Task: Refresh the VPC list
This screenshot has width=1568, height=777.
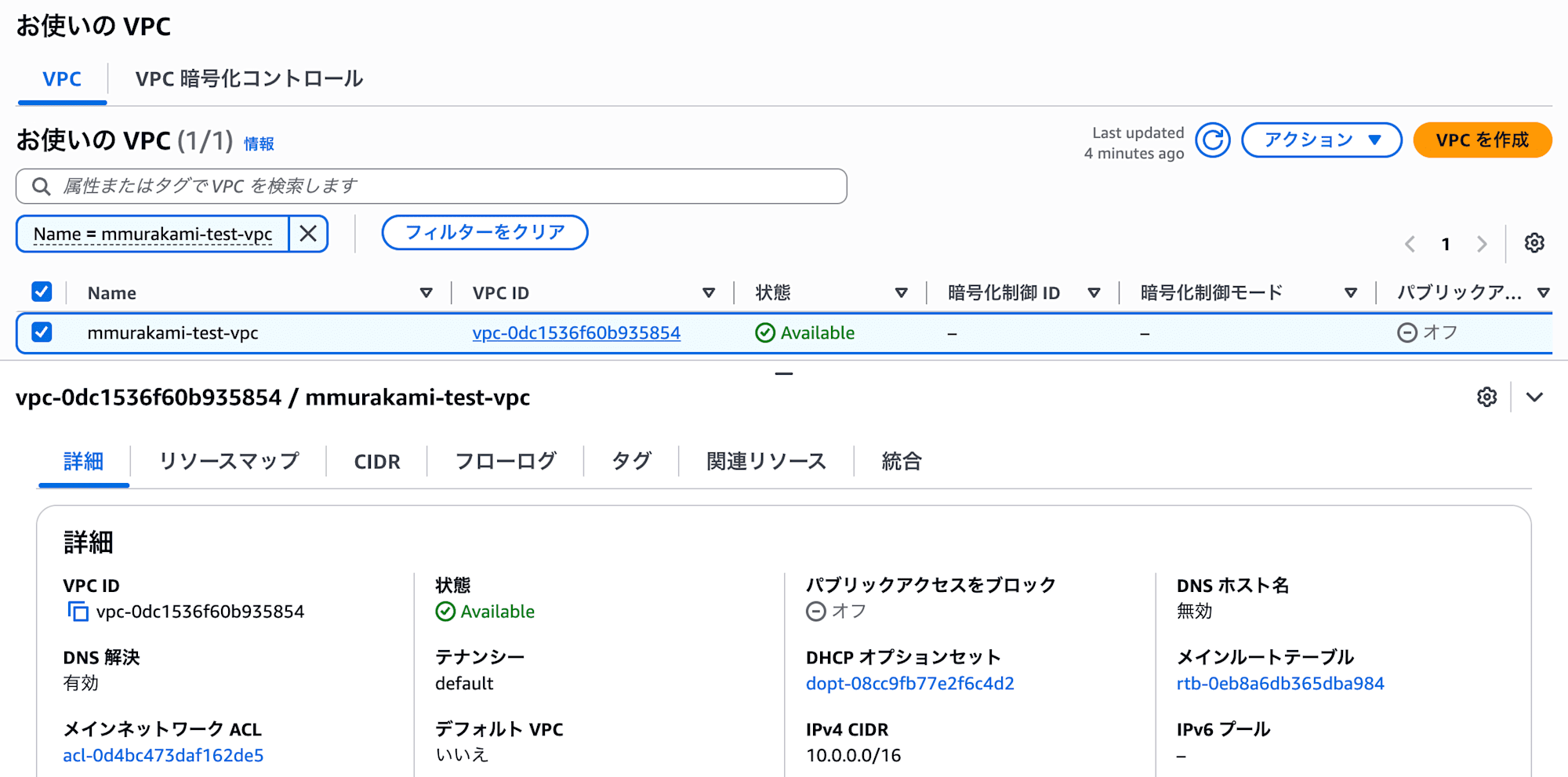Action: 1212,140
